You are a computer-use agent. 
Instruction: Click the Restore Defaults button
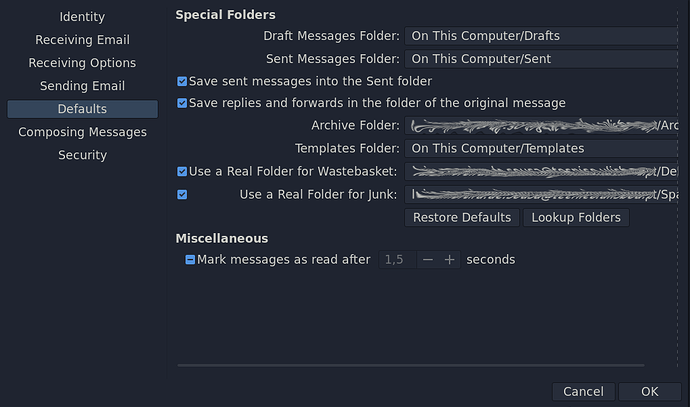coord(462,218)
